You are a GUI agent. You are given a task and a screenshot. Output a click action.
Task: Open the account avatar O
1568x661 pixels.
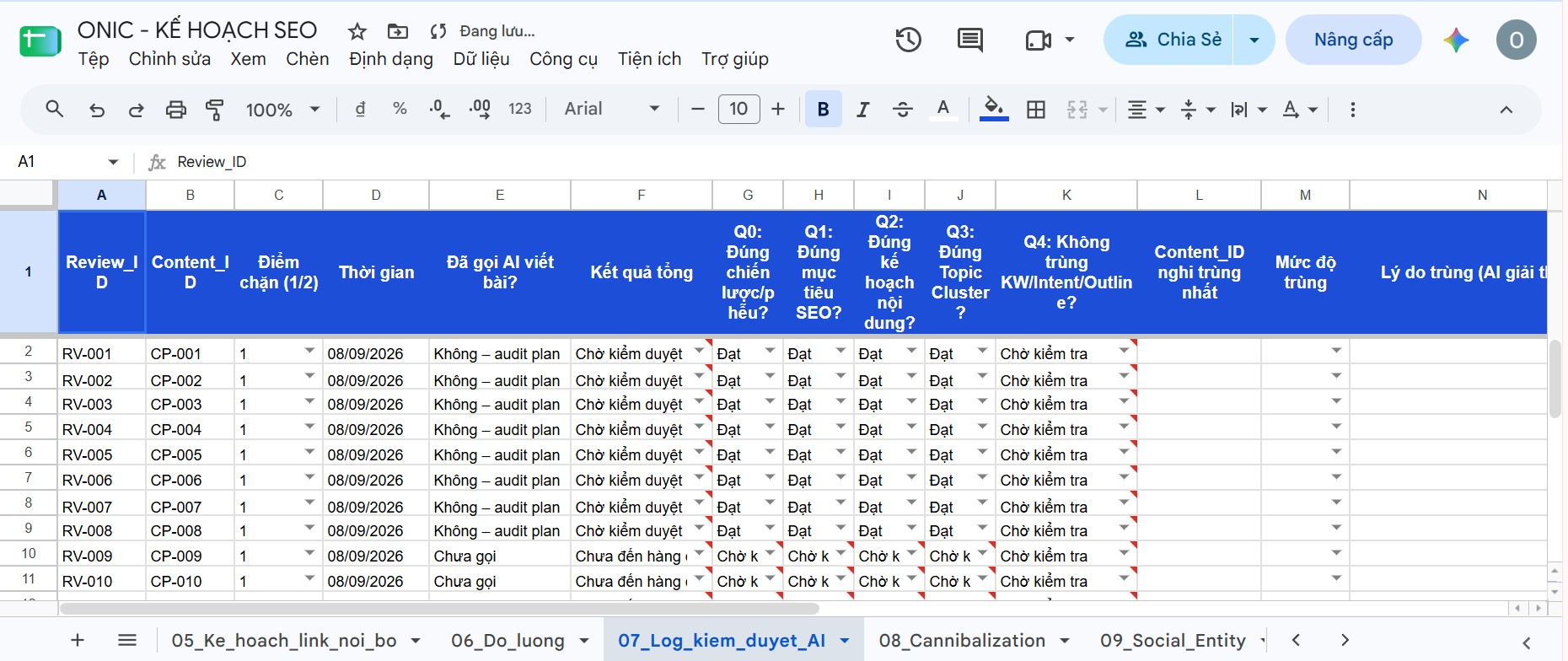[1516, 40]
